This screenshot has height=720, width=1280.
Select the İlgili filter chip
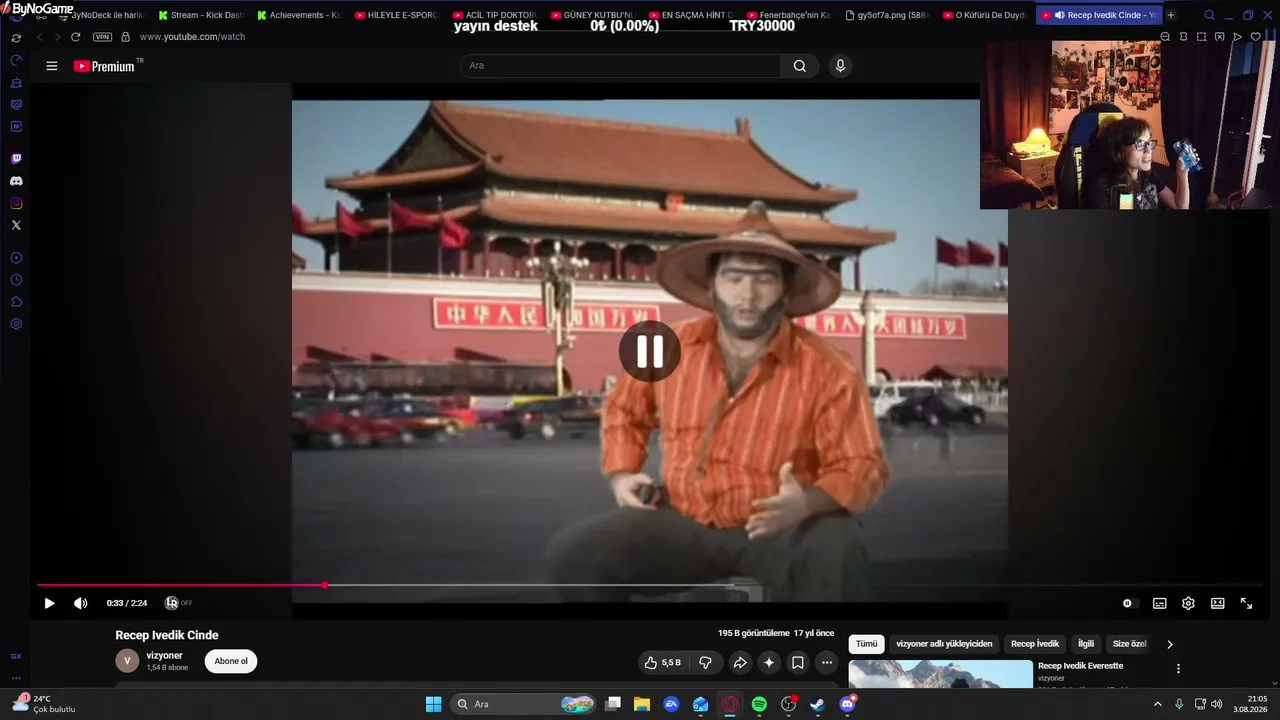[1086, 644]
